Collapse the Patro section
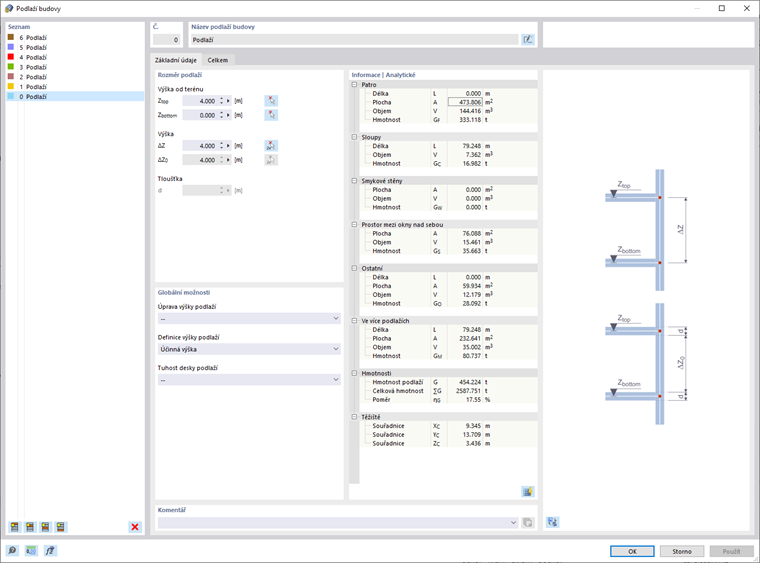This screenshot has height=563, width=760. [x=354, y=84]
